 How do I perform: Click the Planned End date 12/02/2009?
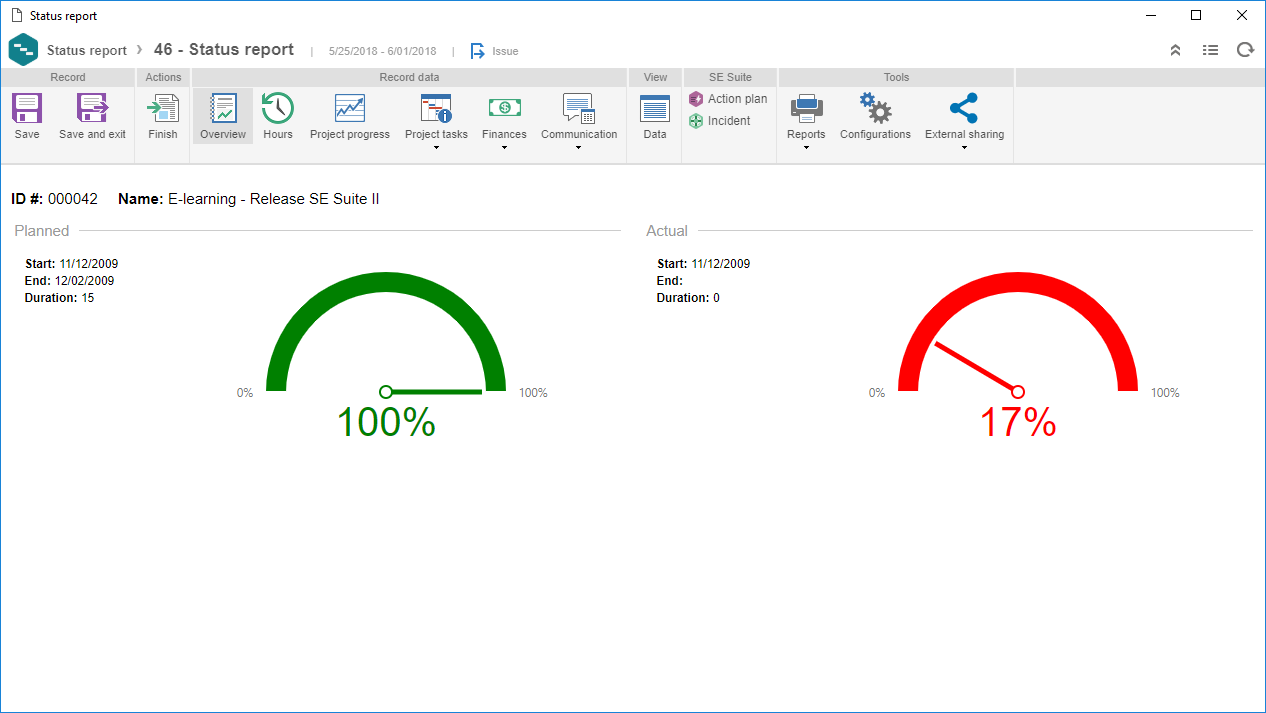(85, 281)
